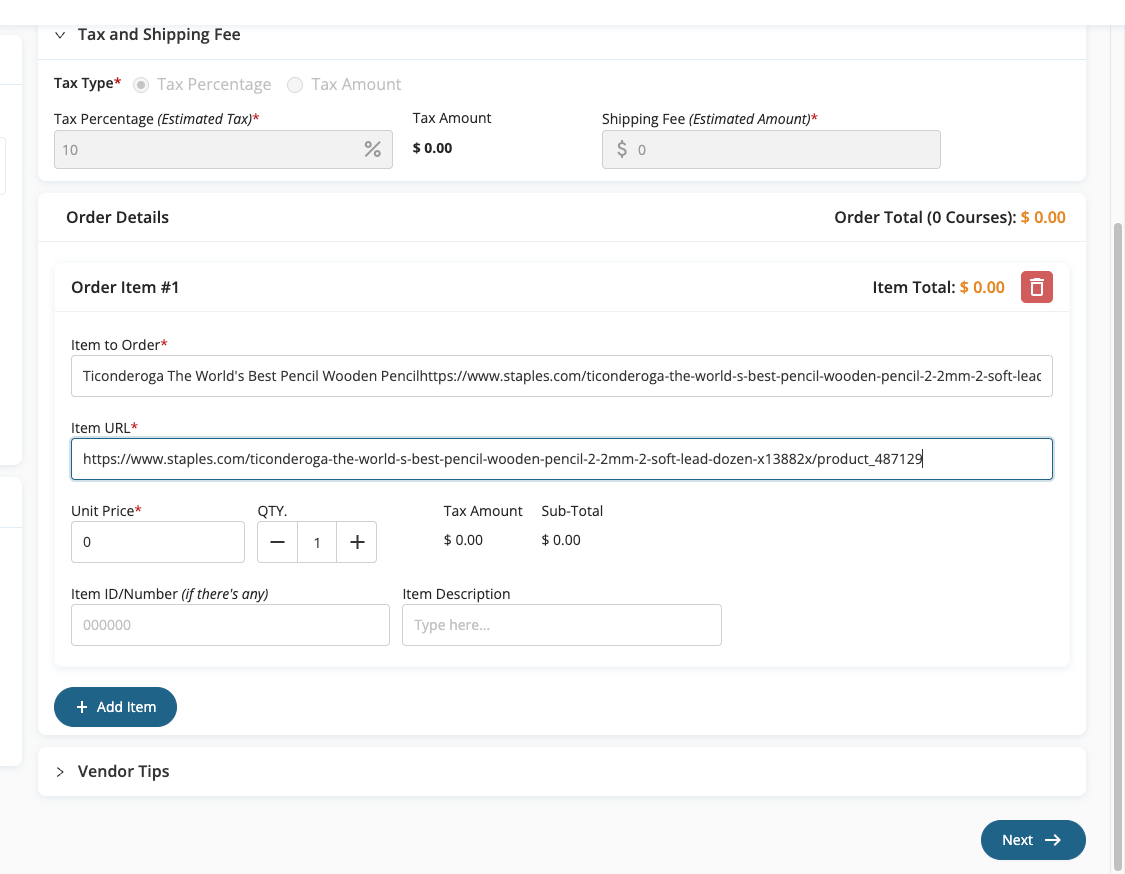Viewport: 1125px width, 874px height.
Task: Click the Order Details heading
Action: coord(118,217)
